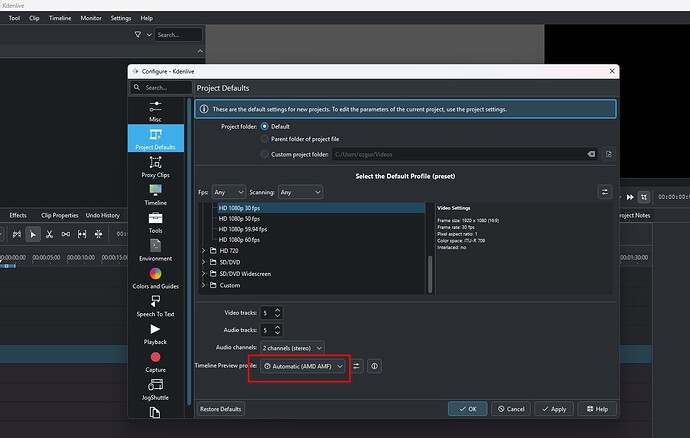Open the Clip menu
Viewport: 690px width, 438px height.
(x=34, y=18)
